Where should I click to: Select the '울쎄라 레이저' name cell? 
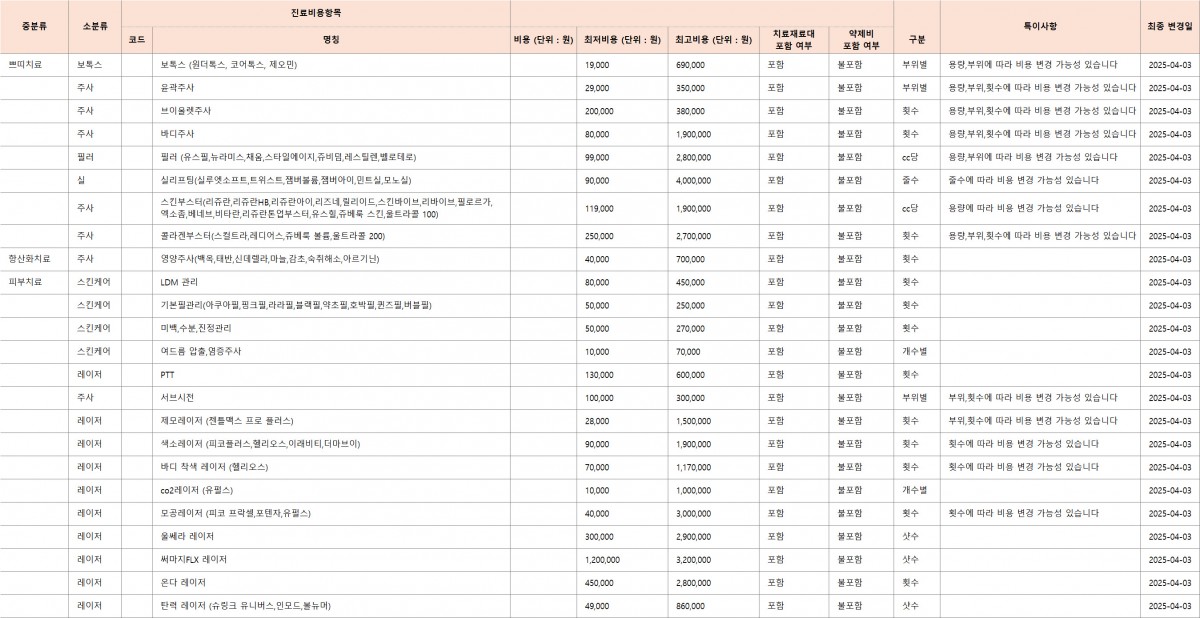[331, 536]
